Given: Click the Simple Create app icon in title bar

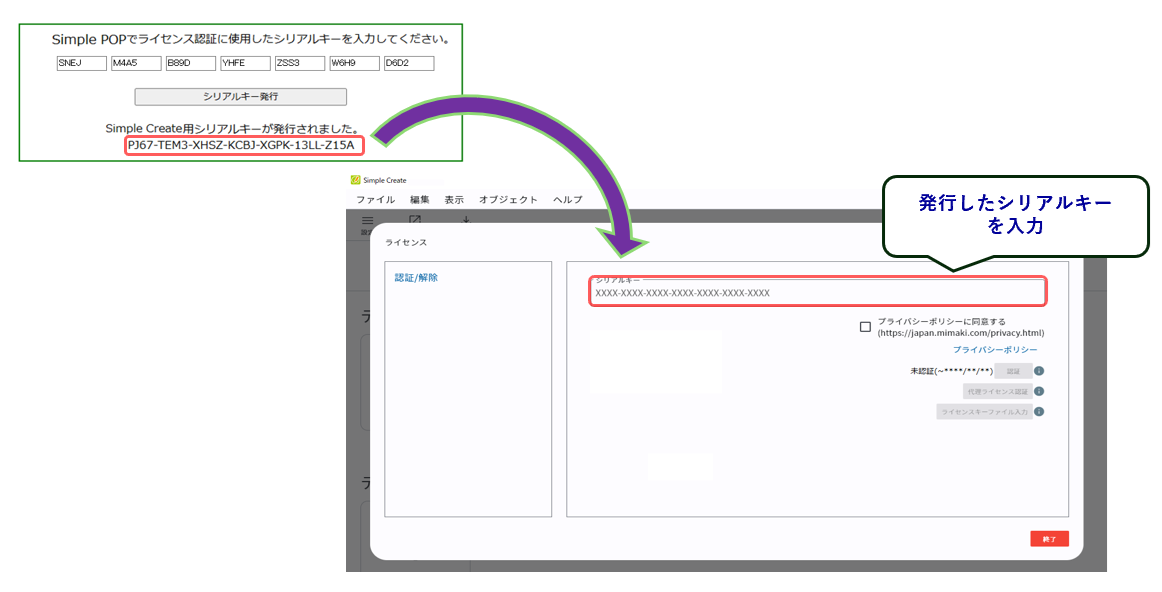Looking at the screenshot, I should (355, 180).
